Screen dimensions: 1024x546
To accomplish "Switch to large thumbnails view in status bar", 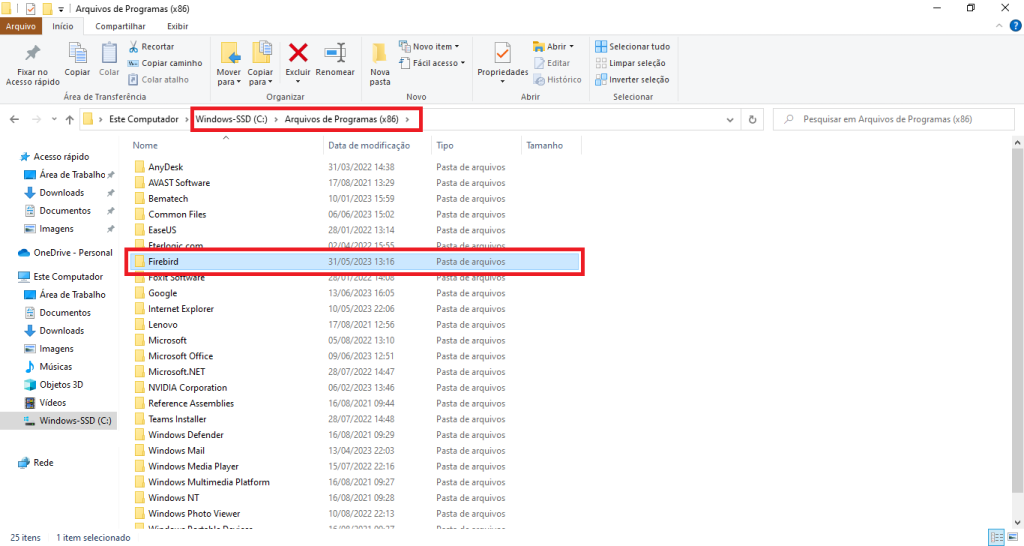I will click(x=1011, y=537).
